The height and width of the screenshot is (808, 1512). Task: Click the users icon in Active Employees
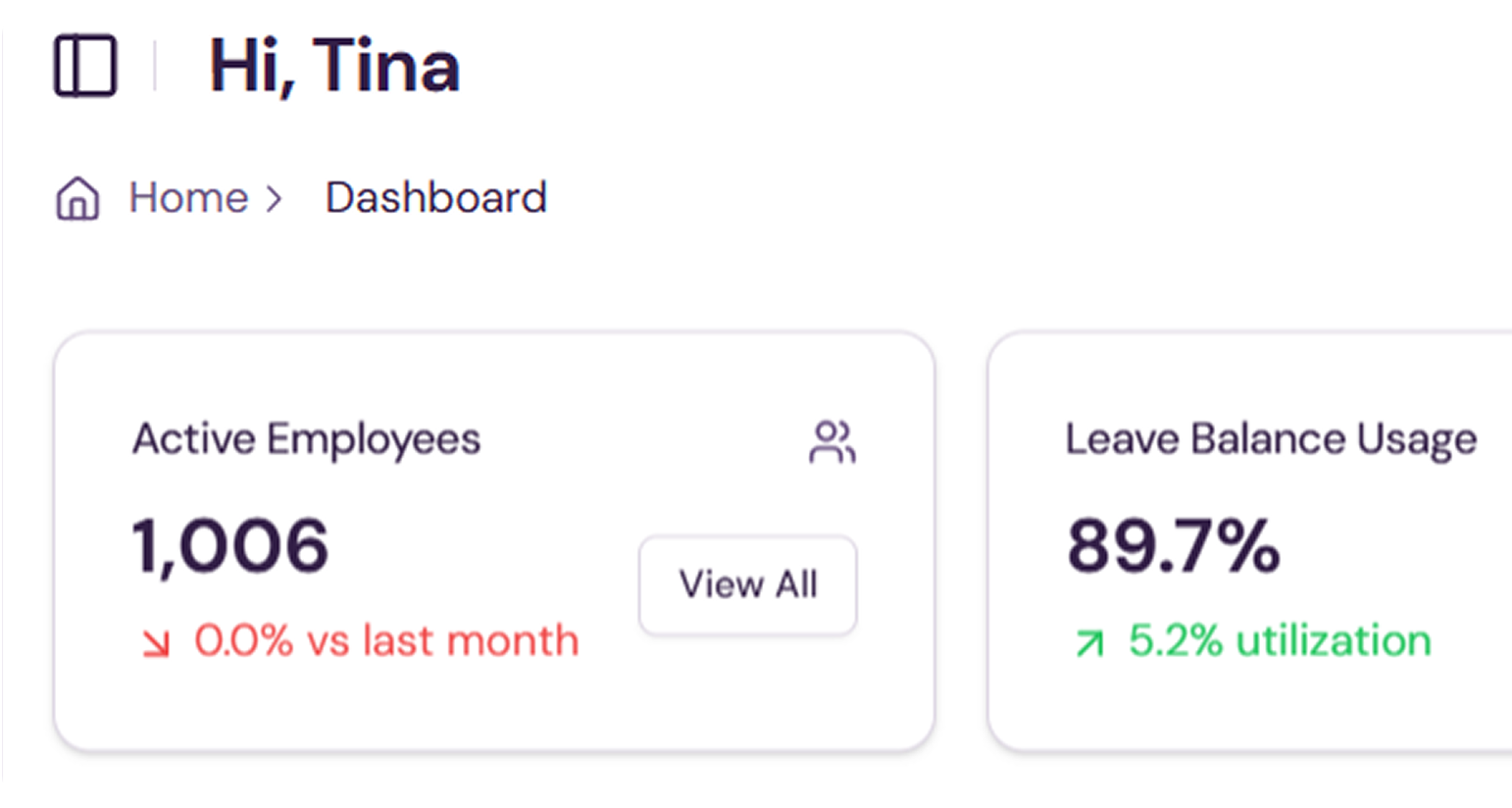[x=832, y=441]
